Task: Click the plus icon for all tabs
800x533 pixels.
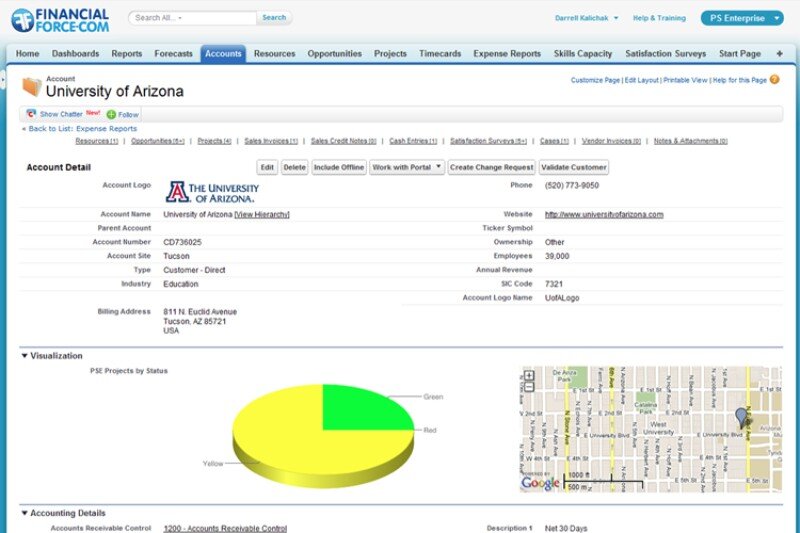Action: click(779, 53)
